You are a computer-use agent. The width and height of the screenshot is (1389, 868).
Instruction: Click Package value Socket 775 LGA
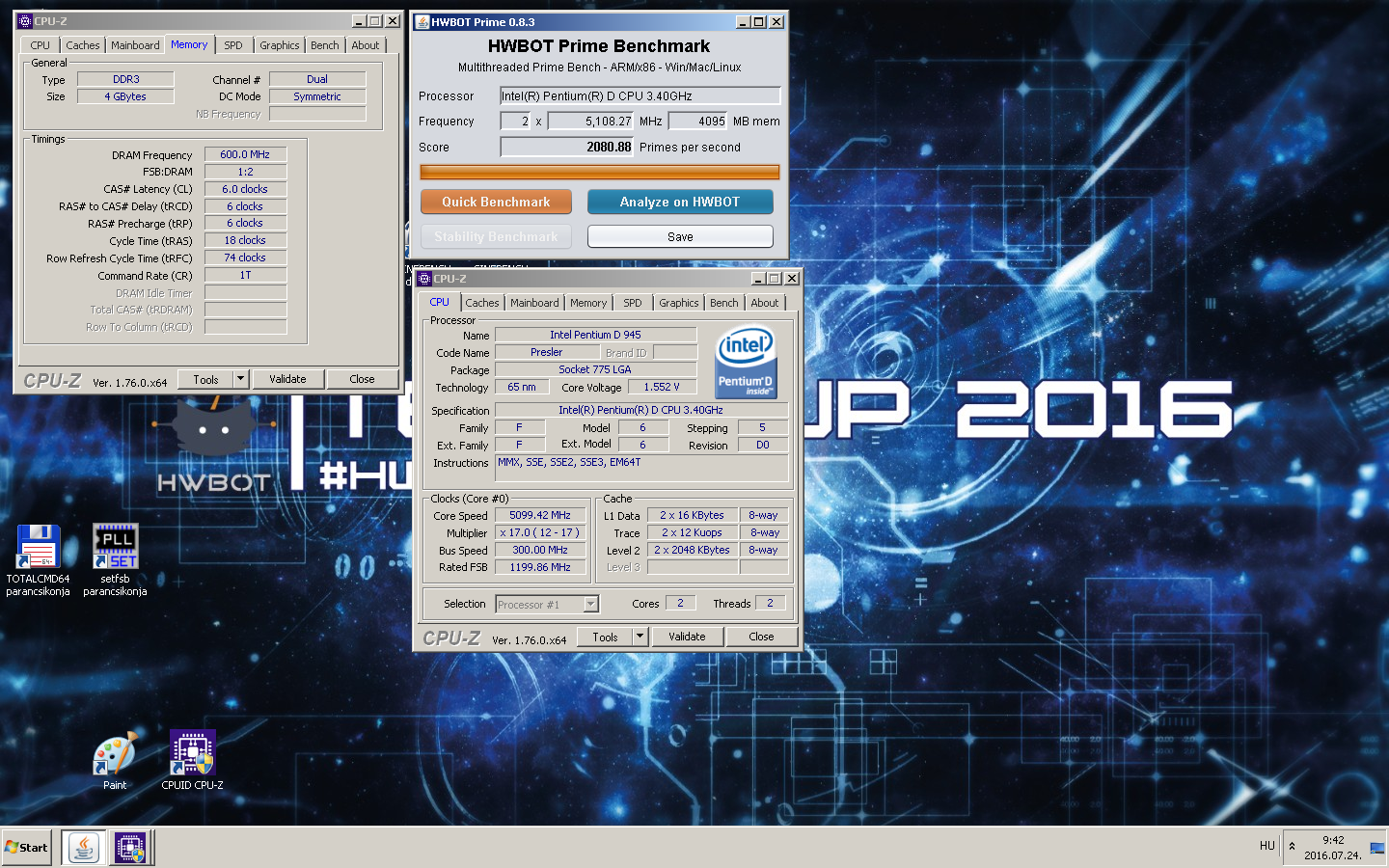click(595, 369)
